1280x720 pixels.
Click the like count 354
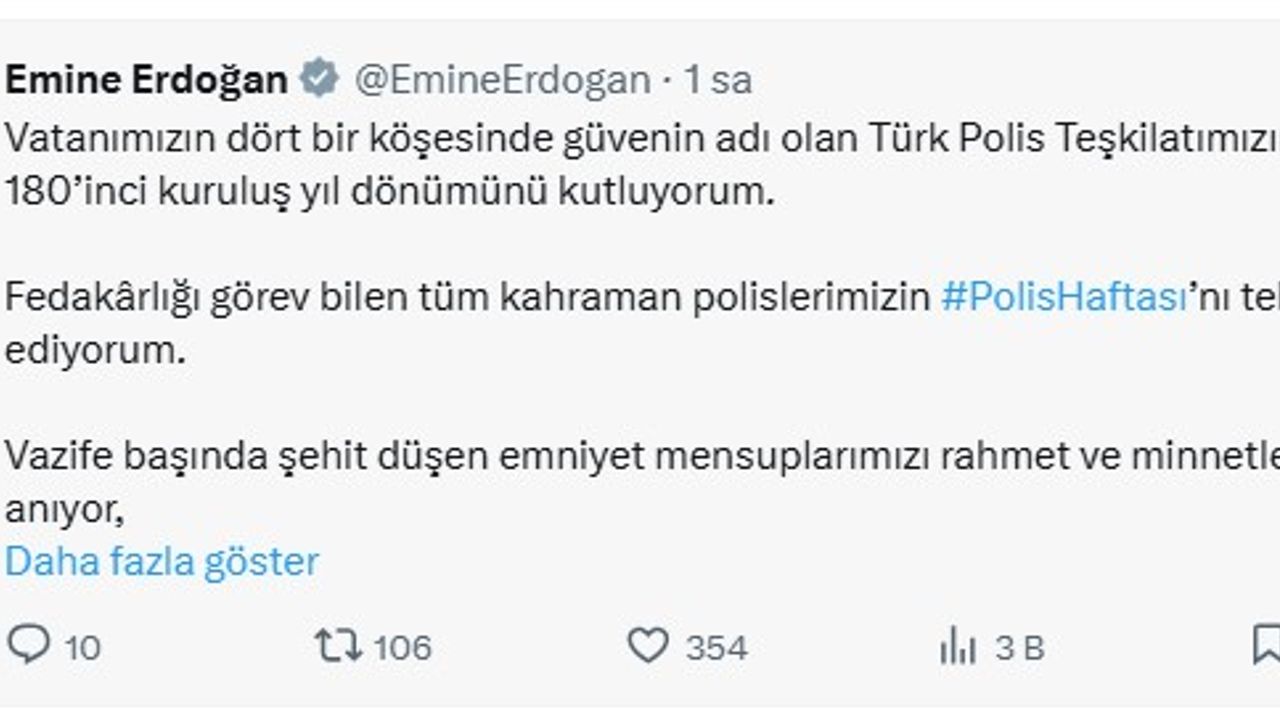[716, 648]
